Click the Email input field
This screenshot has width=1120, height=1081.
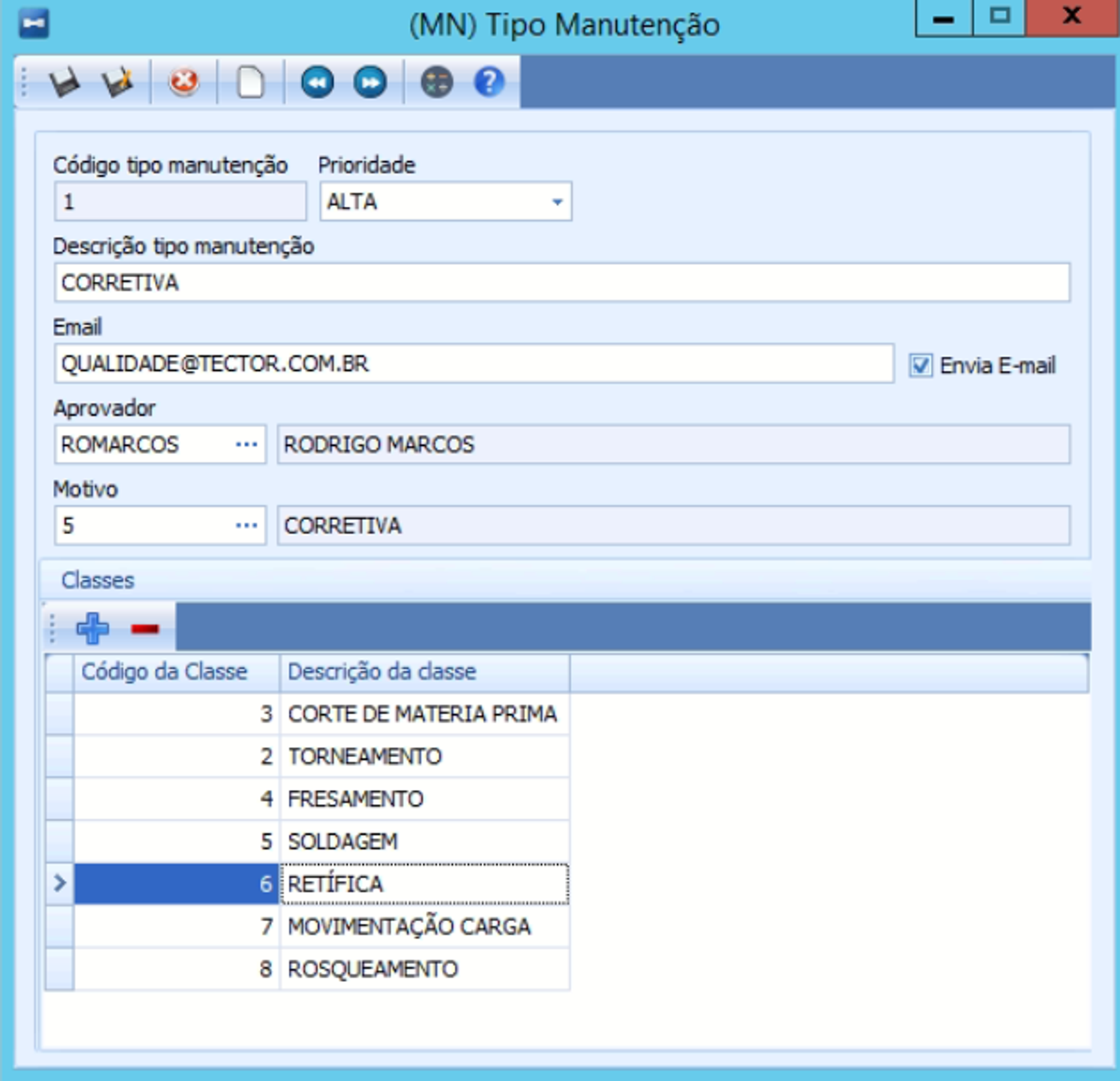tap(474, 364)
